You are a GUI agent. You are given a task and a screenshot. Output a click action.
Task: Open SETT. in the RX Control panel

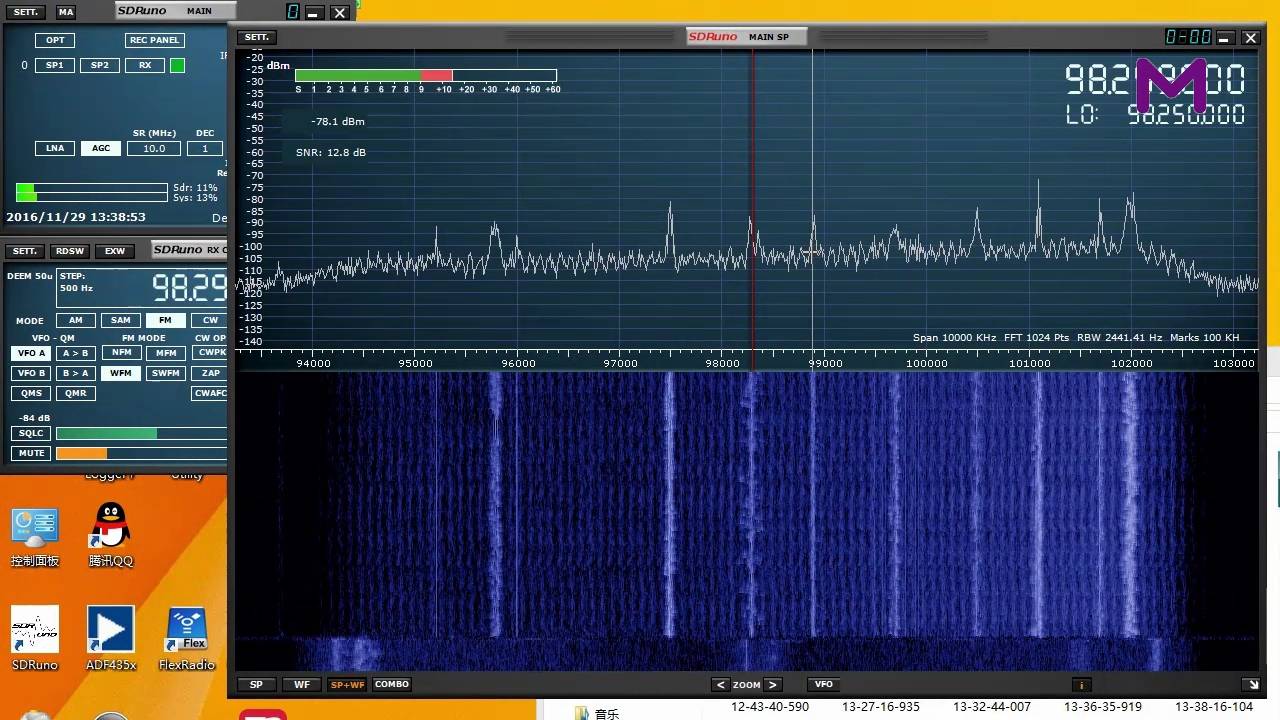(x=25, y=251)
